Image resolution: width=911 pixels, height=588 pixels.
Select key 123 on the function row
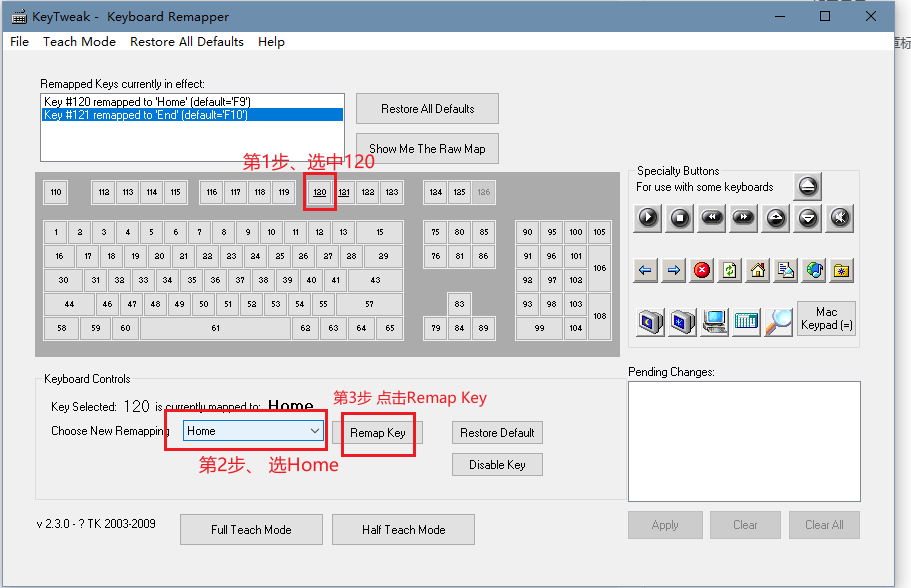point(392,192)
